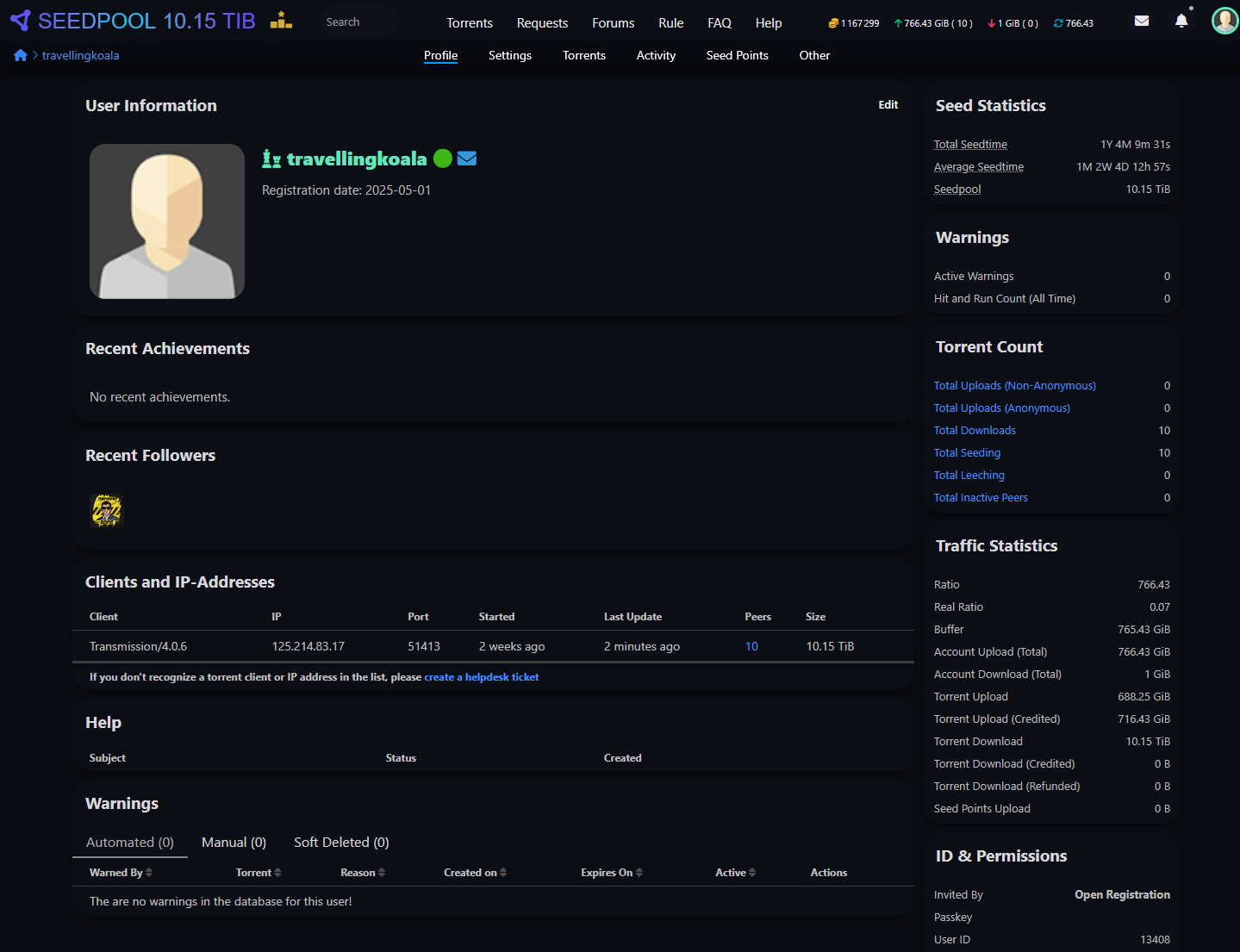Open user avatar menu in header
1240x952 pixels.
1224,21
